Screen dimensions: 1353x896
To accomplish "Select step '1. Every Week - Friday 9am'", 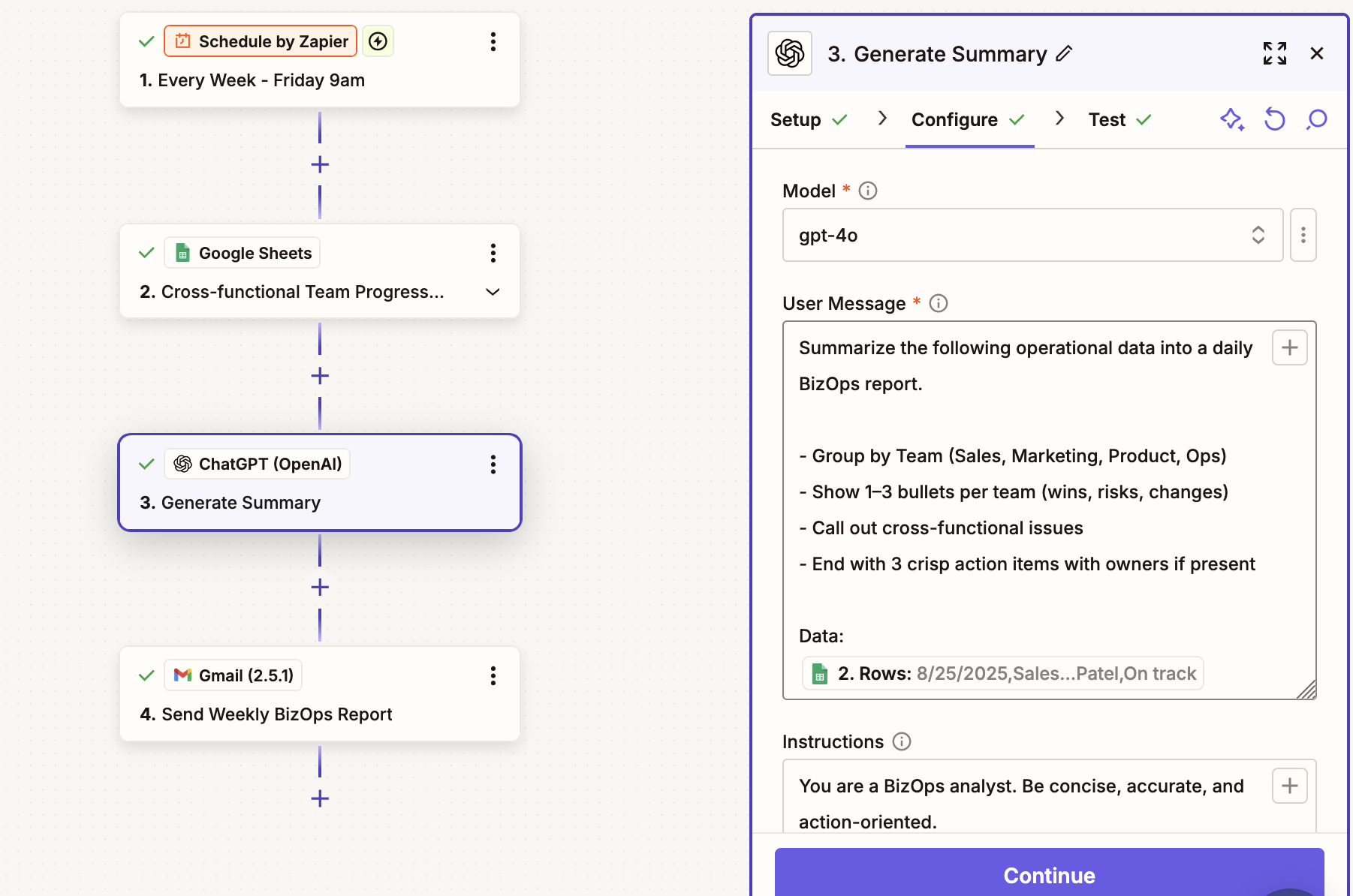I will click(252, 80).
